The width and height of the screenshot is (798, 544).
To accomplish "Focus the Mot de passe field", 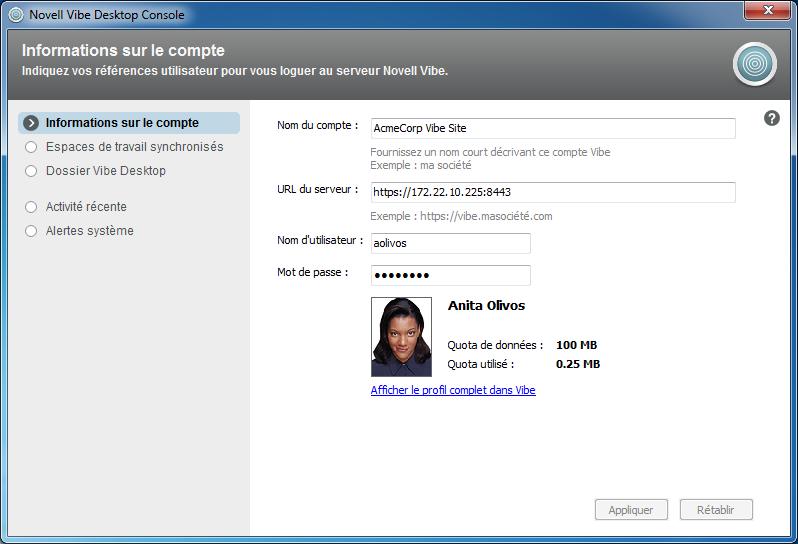I will (450, 275).
